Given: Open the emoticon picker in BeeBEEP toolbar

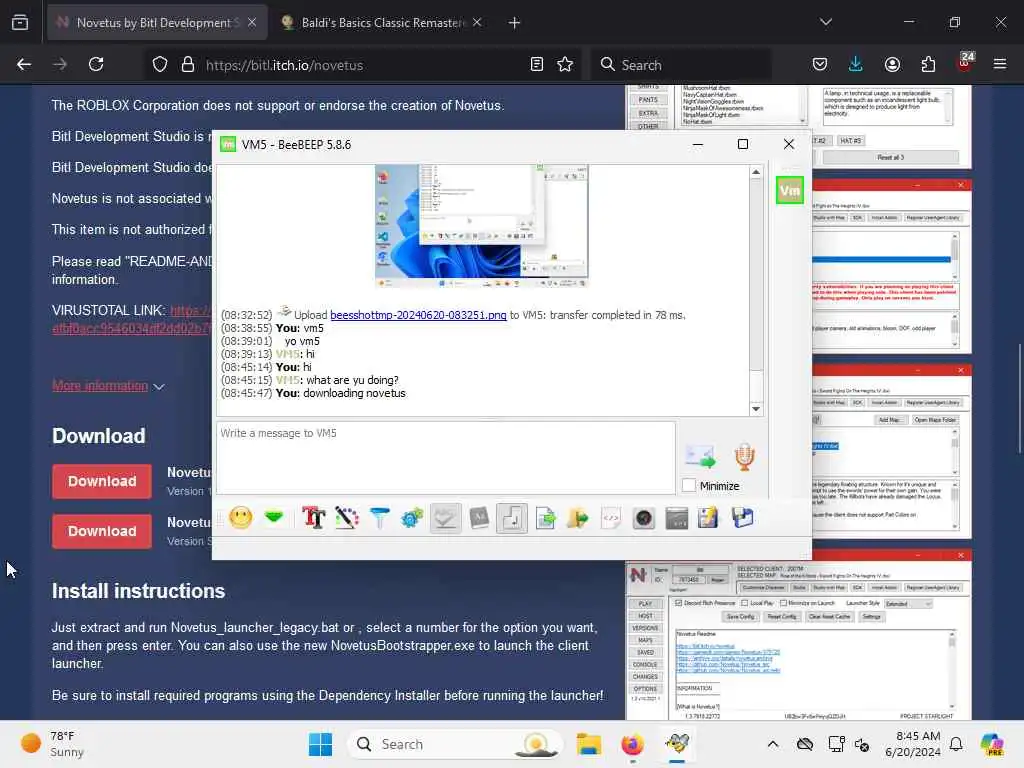Looking at the screenshot, I should (x=240, y=519).
